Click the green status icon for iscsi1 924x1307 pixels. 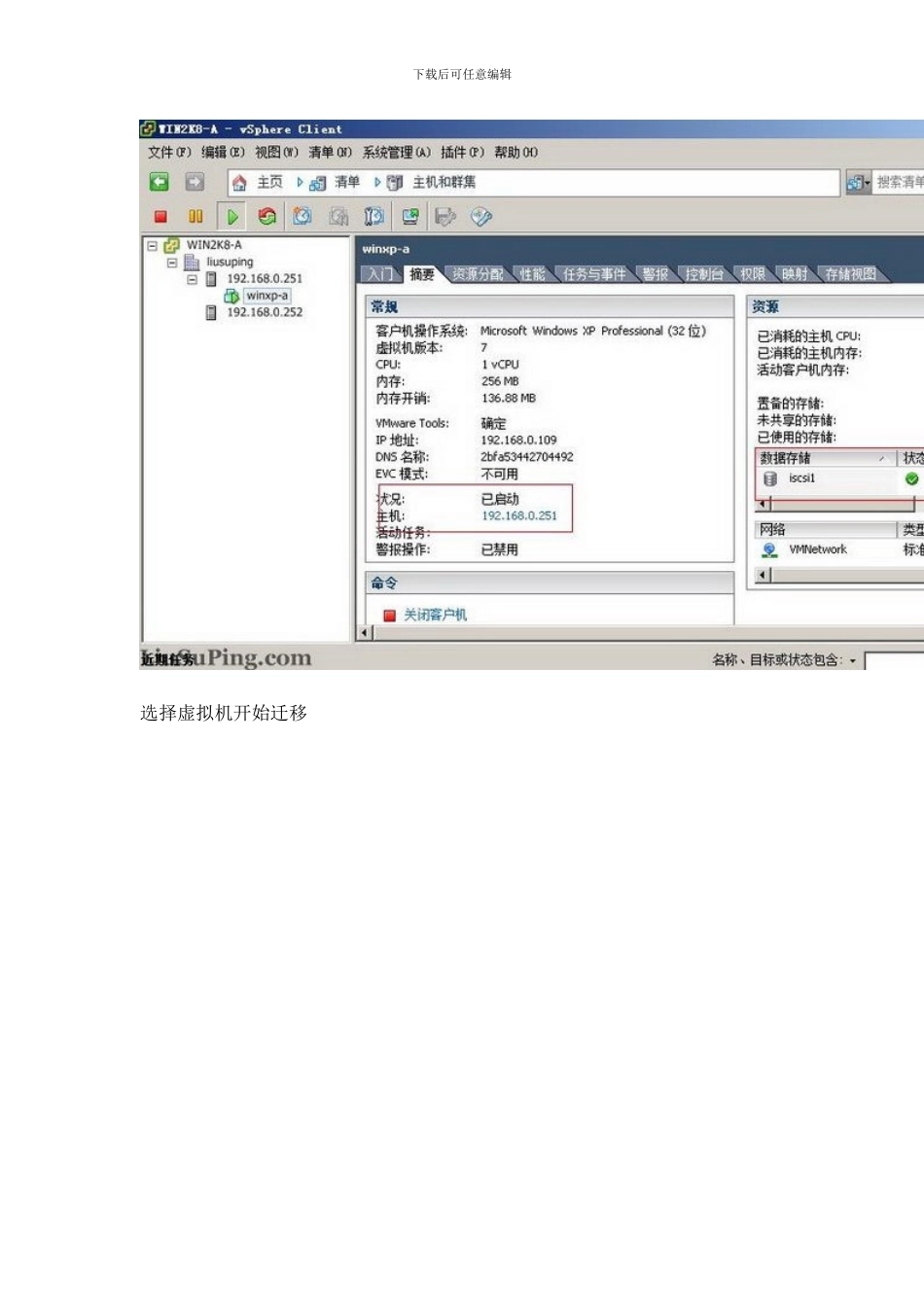tap(911, 478)
